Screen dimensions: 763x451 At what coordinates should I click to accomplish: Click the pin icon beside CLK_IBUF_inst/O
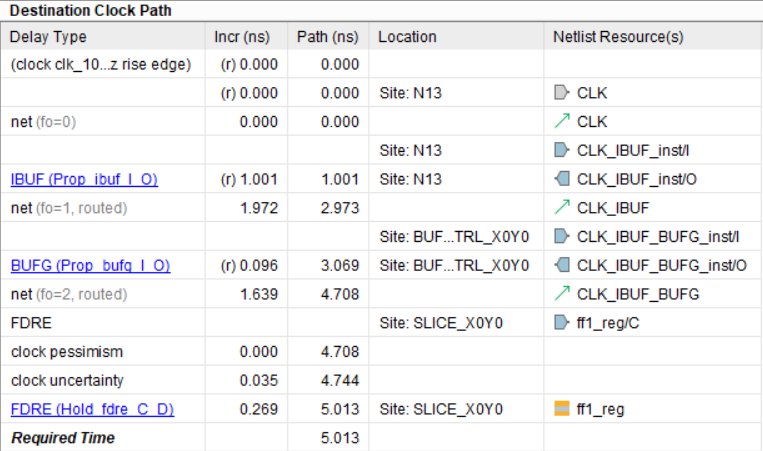[561, 180]
